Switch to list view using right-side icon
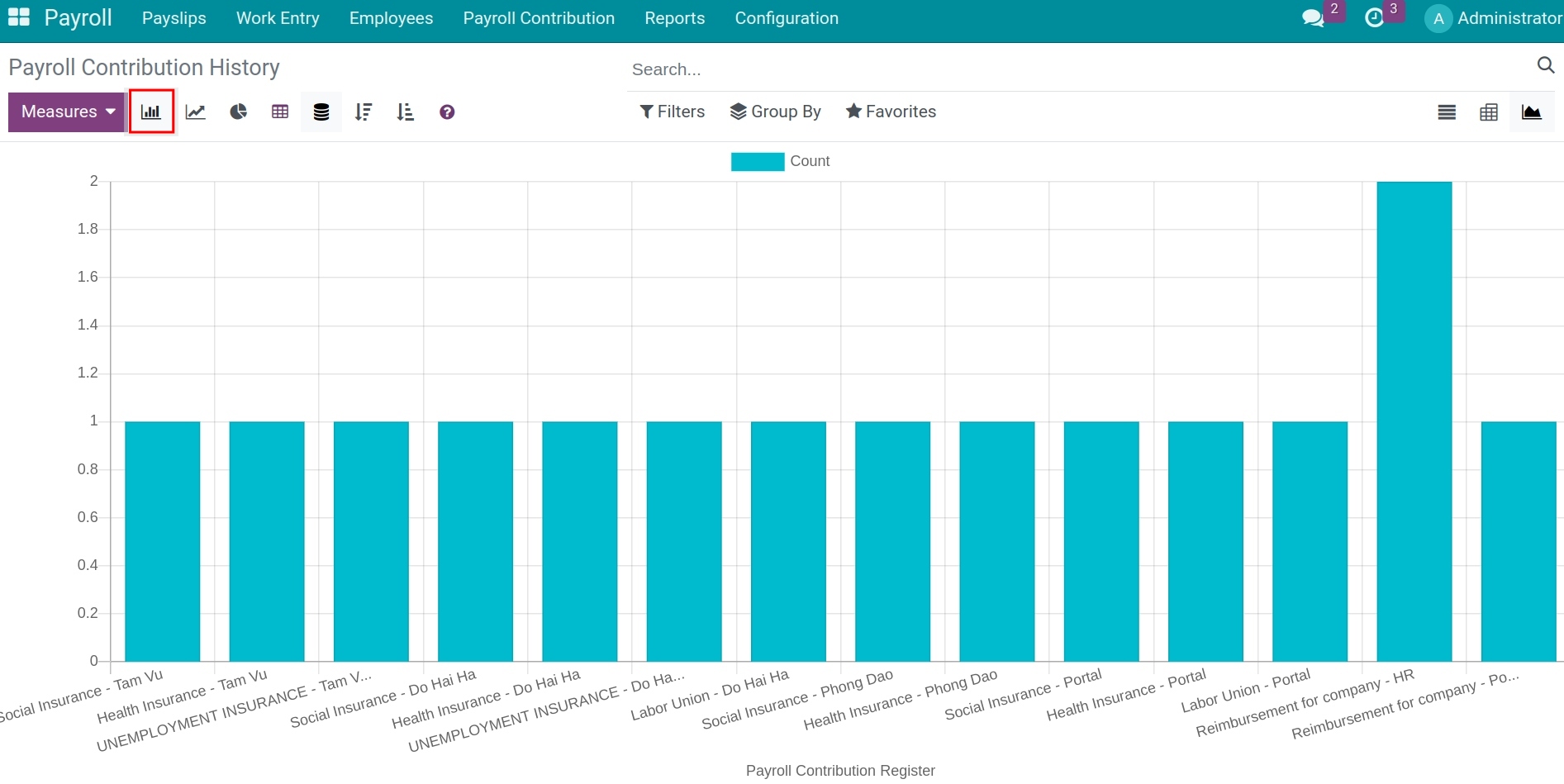1564x784 pixels. point(1447,112)
